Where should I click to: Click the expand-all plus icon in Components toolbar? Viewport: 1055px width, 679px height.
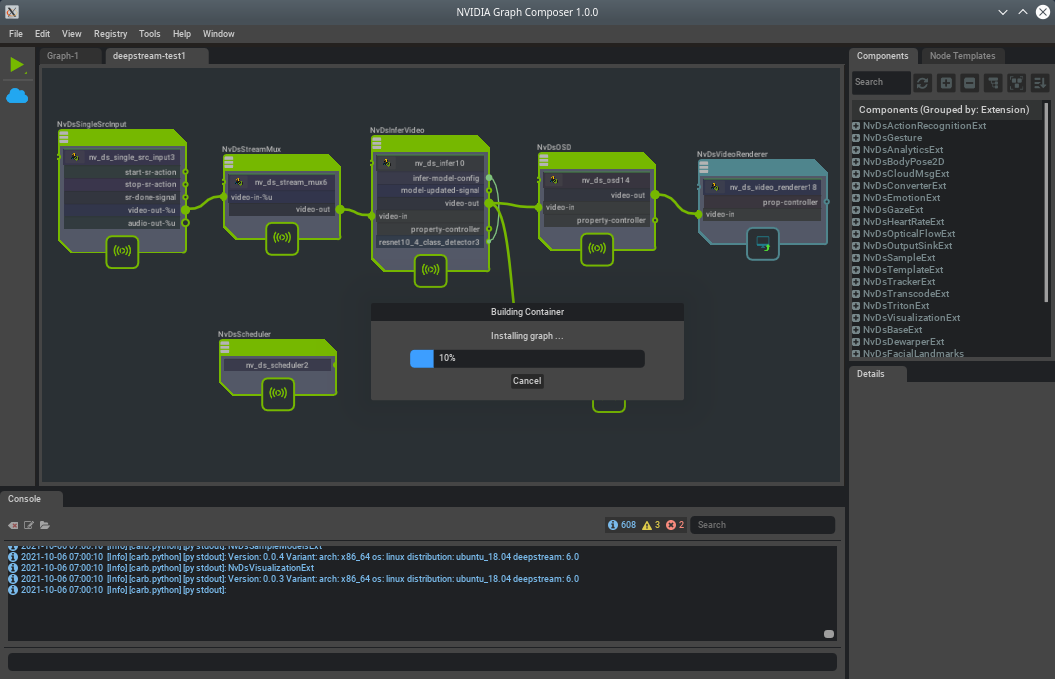pos(946,83)
